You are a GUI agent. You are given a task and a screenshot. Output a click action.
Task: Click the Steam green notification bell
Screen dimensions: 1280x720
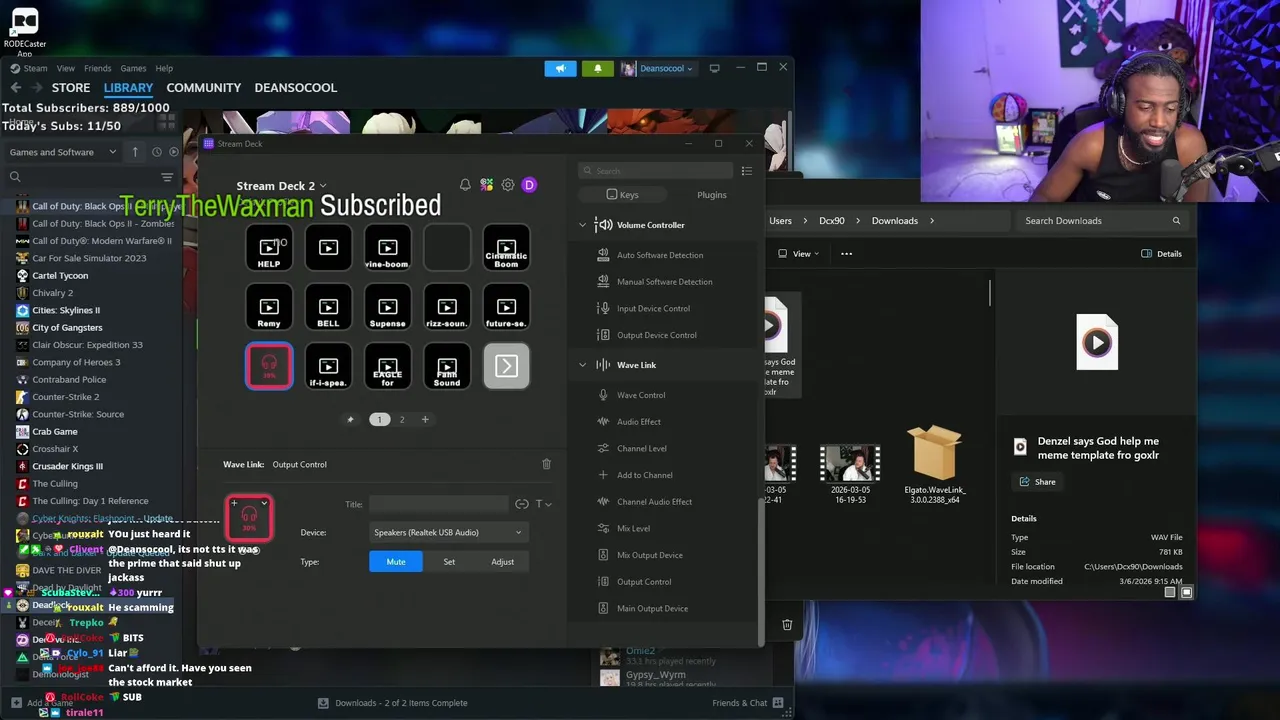tap(598, 68)
